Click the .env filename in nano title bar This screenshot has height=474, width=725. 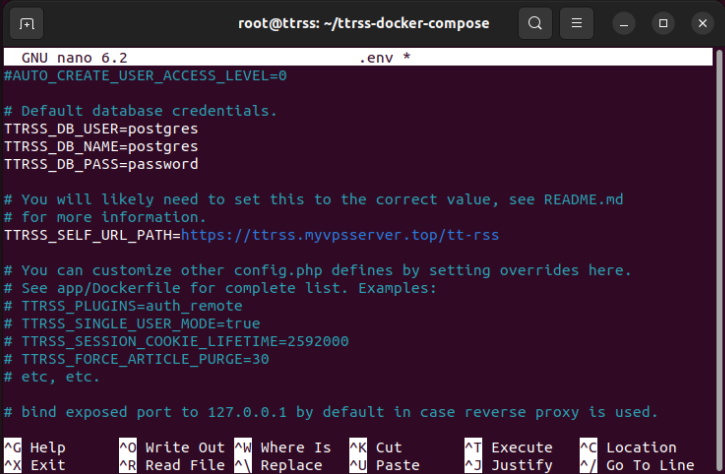pyautogui.click(x=376, y=58)
